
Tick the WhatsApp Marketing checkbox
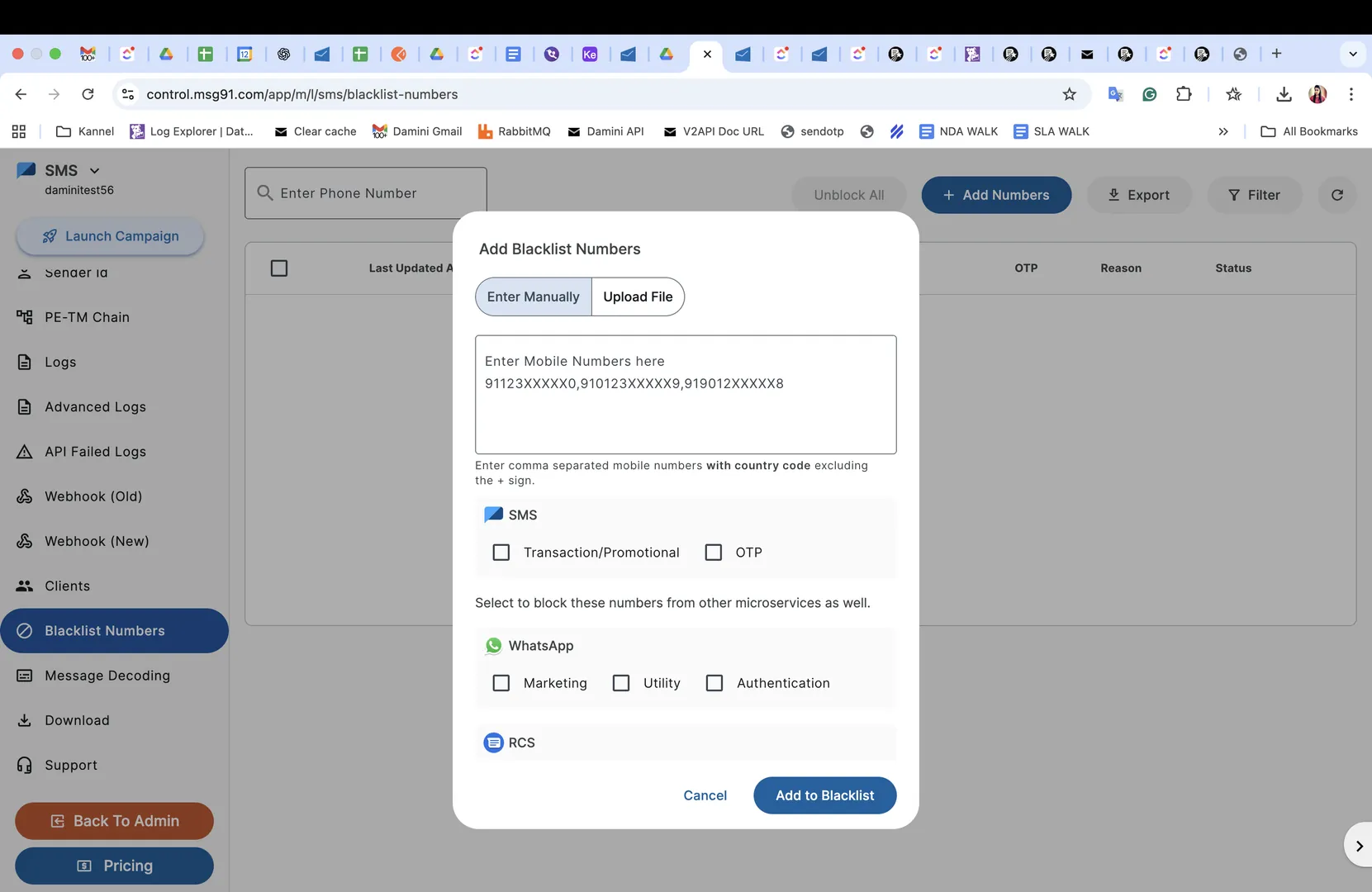point(501,683)
